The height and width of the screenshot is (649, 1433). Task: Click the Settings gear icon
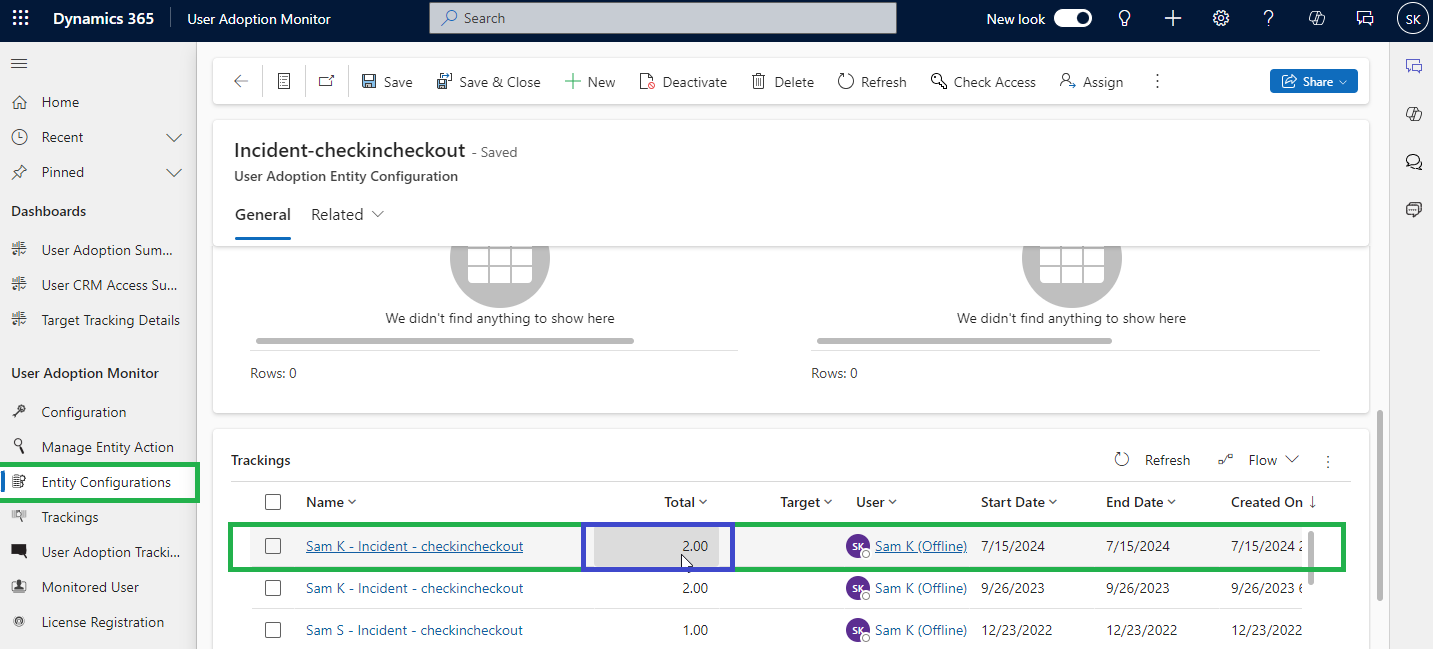point(1220,19)
